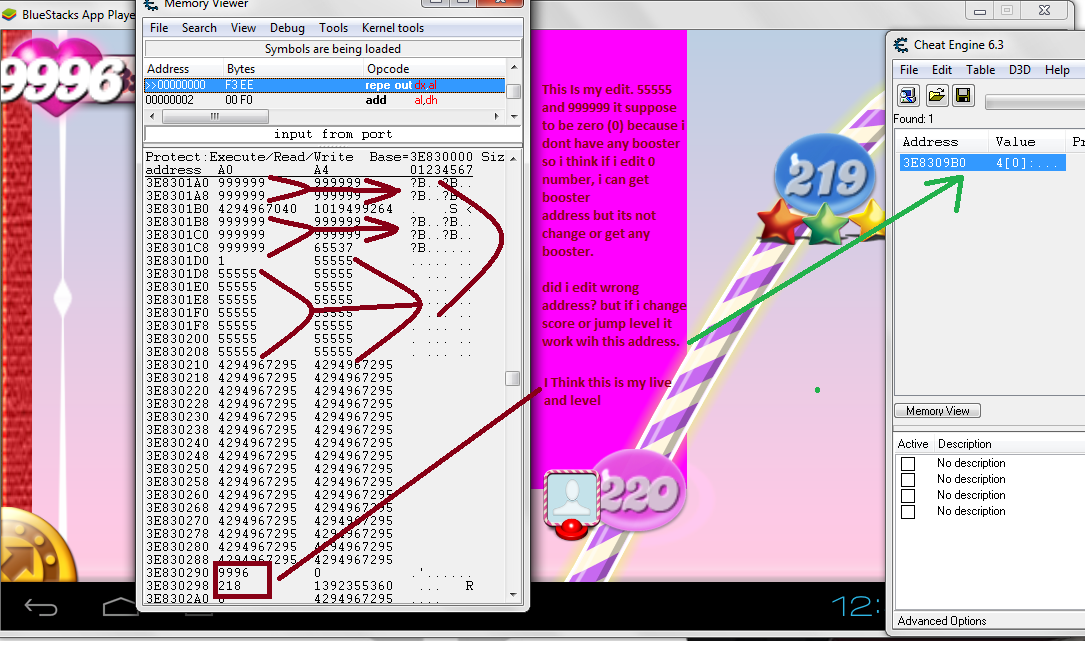The image size is (1090, 648).
Task: Click Advanced Options in Cheat Engine
Action: pyautogui.click(x=942, y=621)
